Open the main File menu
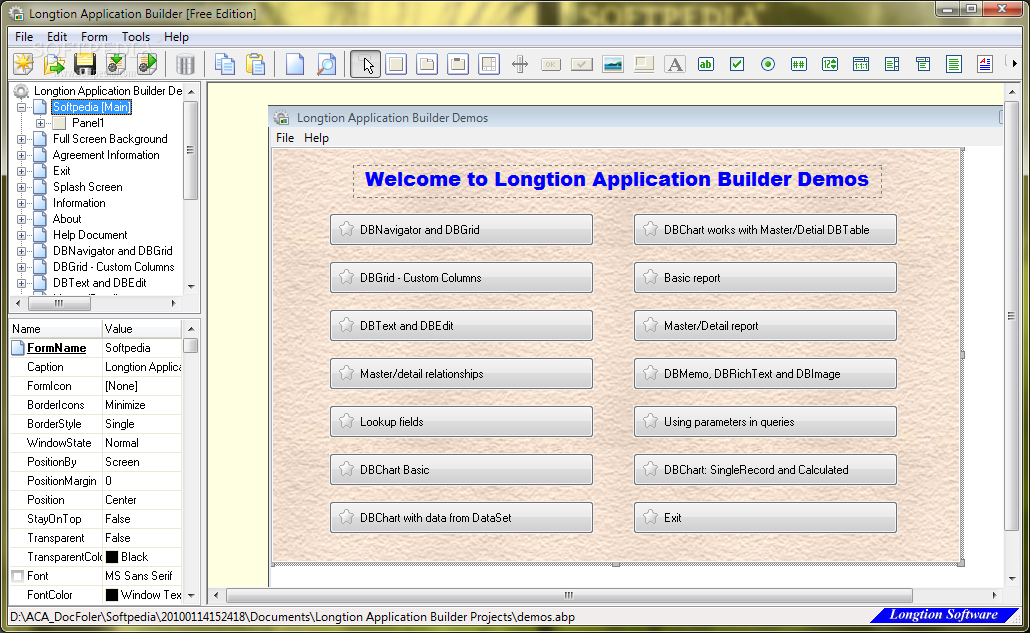 [24, 37]
